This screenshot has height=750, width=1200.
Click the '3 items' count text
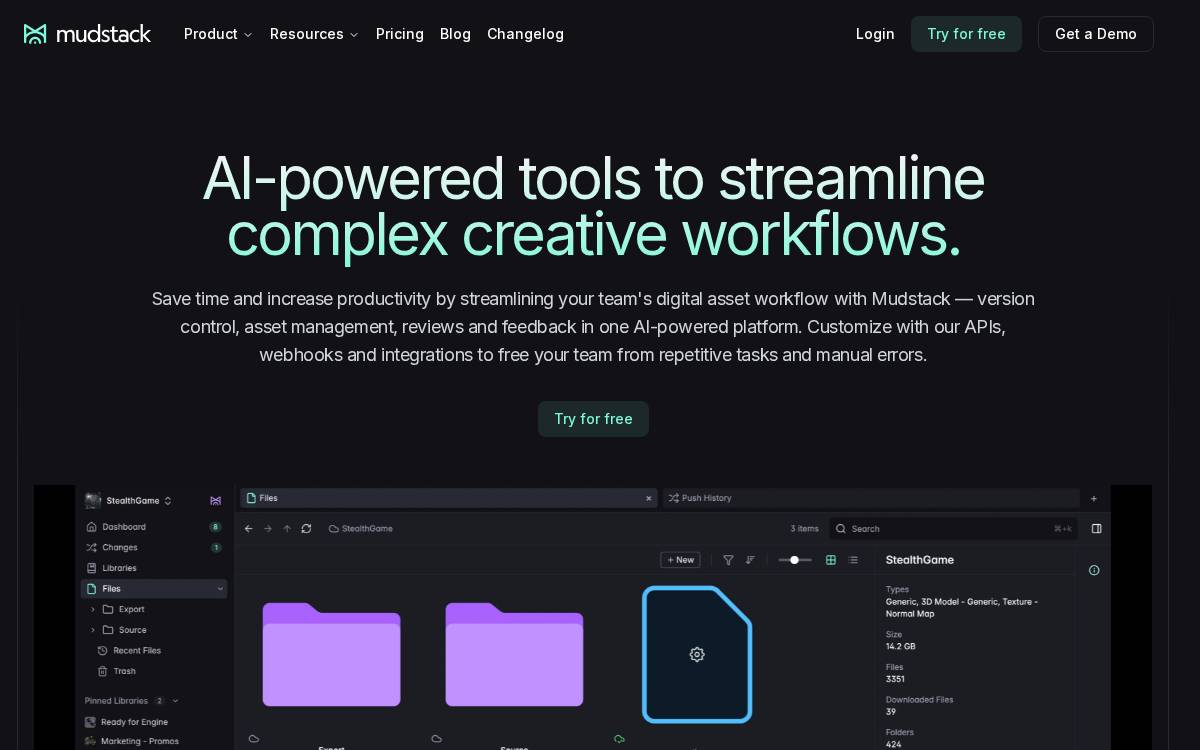(x=804, y=529)
